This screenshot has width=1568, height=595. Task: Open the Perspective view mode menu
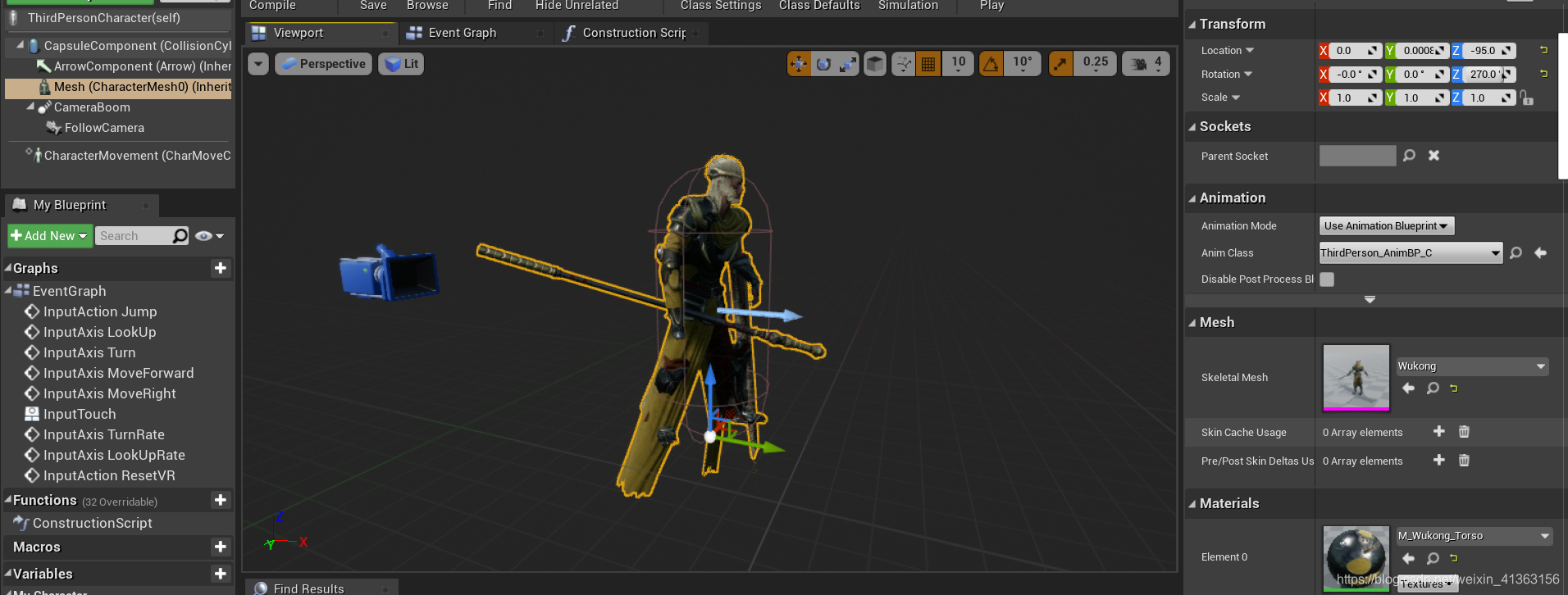click(x=323, y=64)
